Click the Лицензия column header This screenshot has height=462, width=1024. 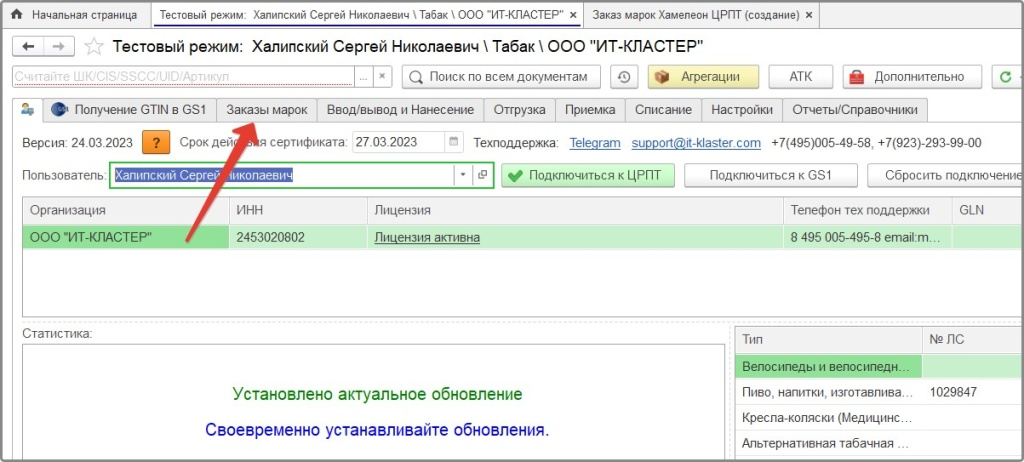[x=575, y=210]
